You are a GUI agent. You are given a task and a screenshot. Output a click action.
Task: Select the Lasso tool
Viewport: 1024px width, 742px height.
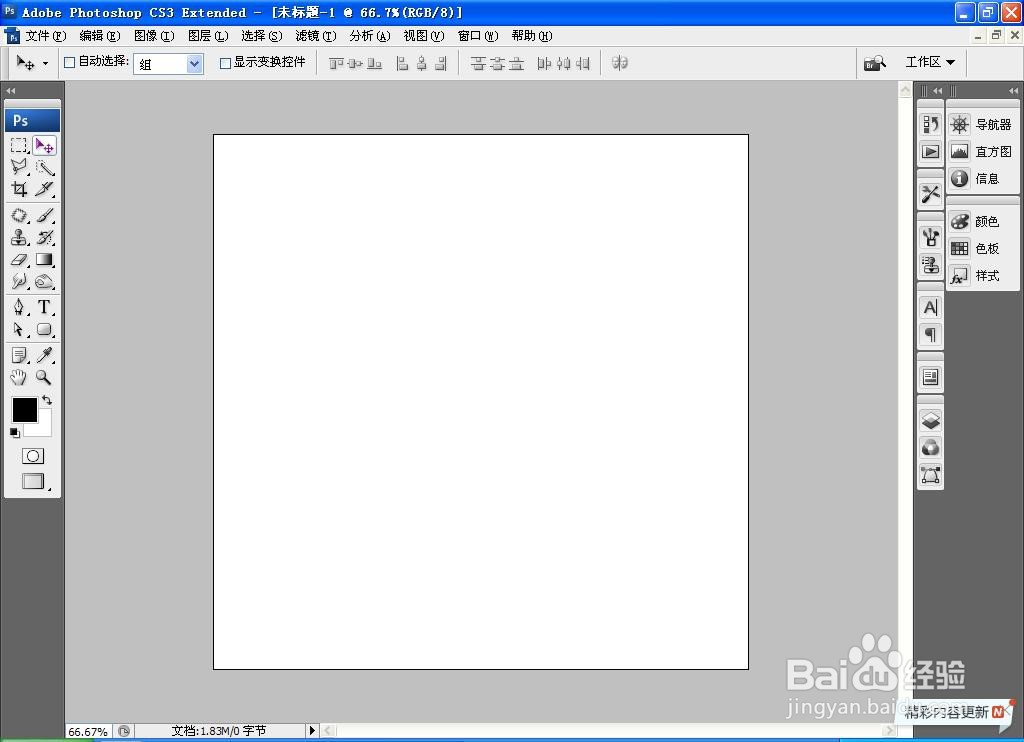pyautogui.click(x=19, y=167)
